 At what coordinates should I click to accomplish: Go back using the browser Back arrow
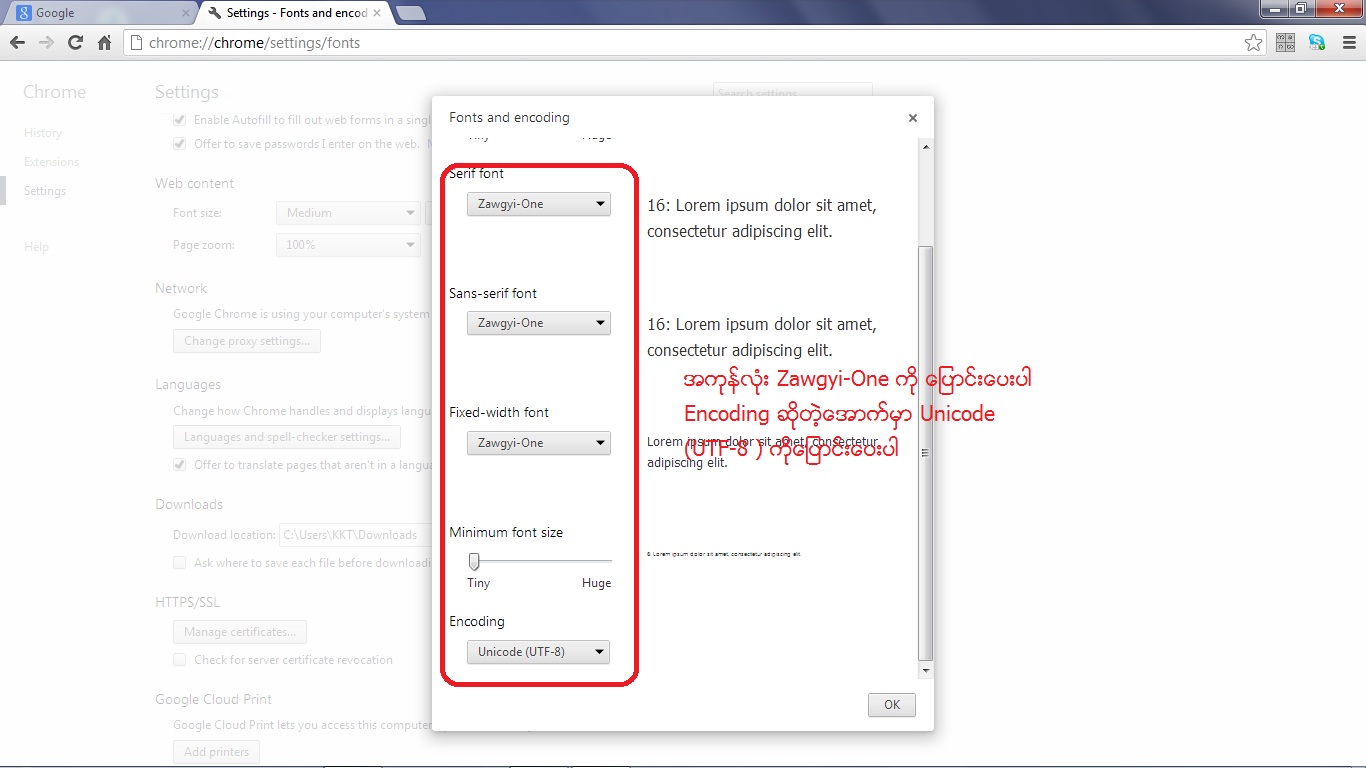(x=17, y=43)
